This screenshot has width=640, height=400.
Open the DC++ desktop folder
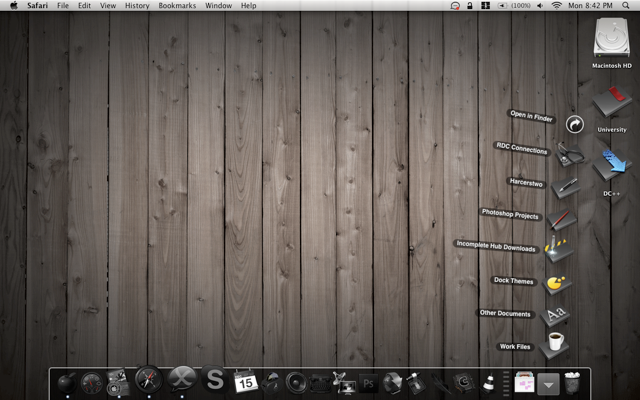[x=612, y=165]
